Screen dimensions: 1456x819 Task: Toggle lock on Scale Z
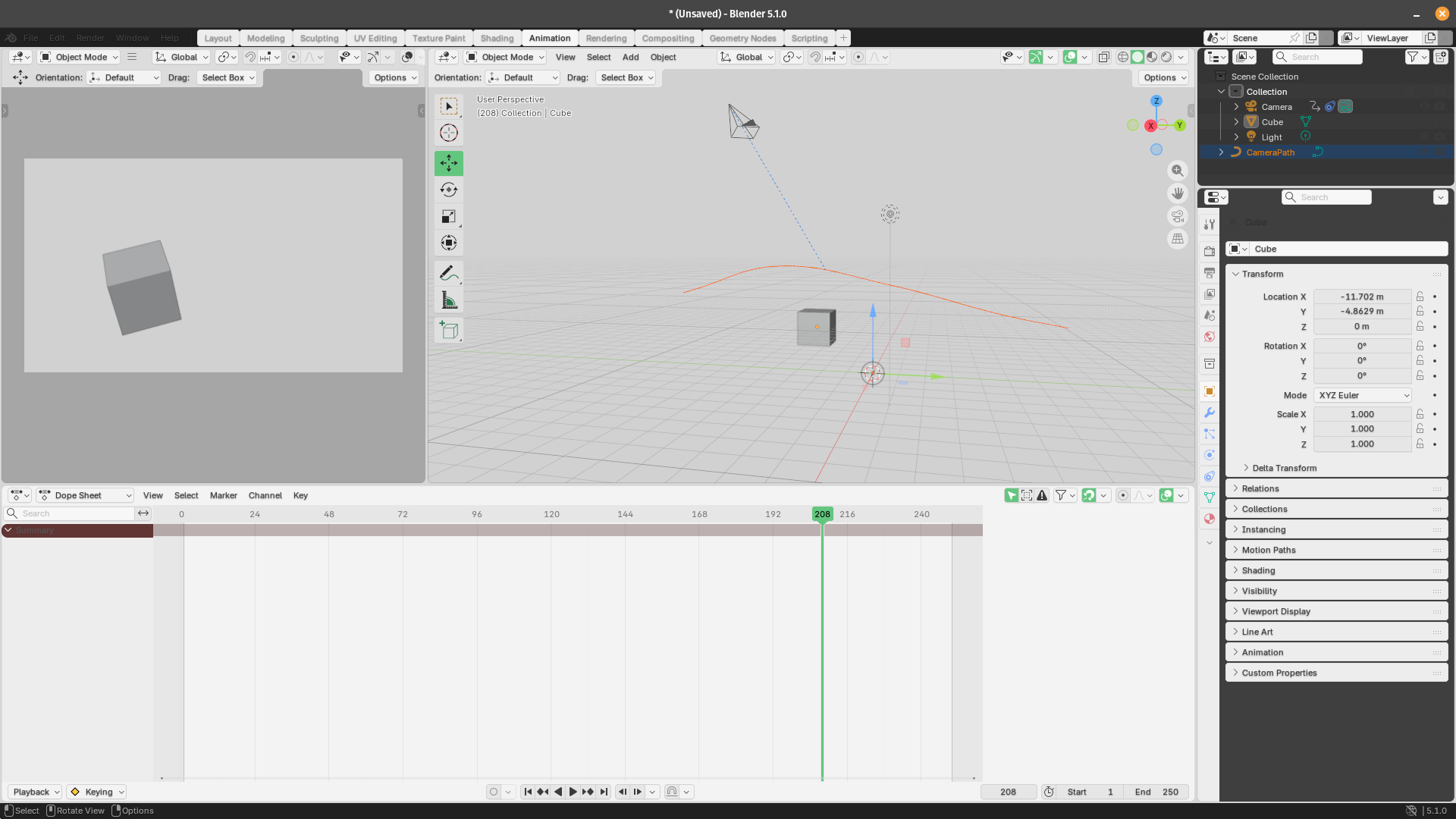pos(1420,444)
